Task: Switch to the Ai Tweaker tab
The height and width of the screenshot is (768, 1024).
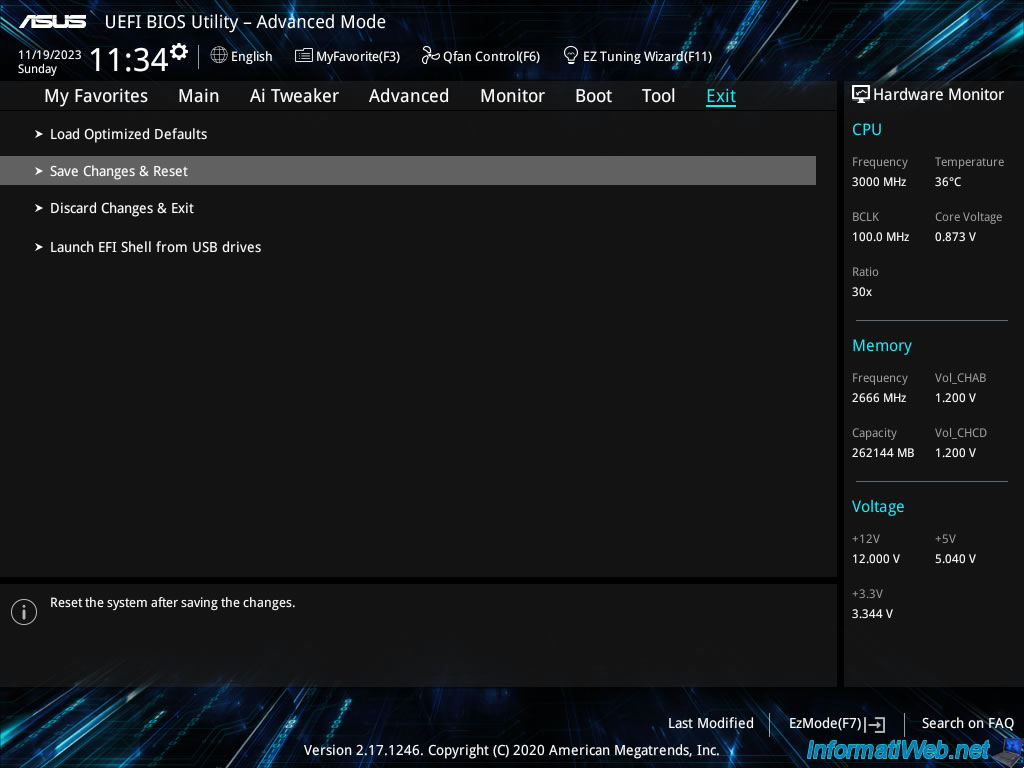Action: point(294,95)
